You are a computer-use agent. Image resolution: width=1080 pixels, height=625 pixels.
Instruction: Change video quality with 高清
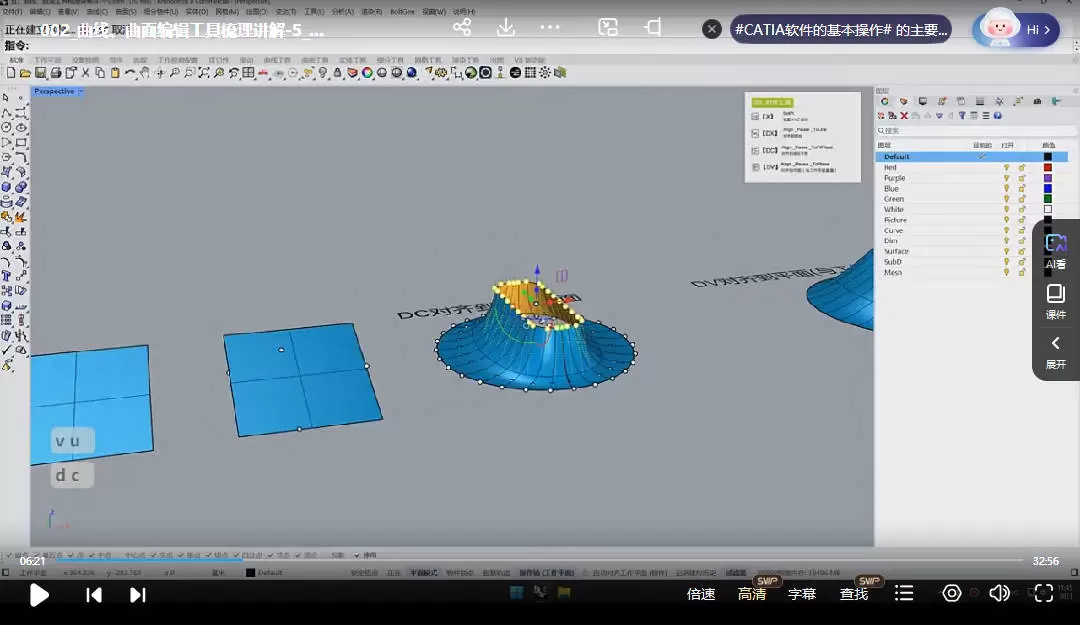(751, 594)
